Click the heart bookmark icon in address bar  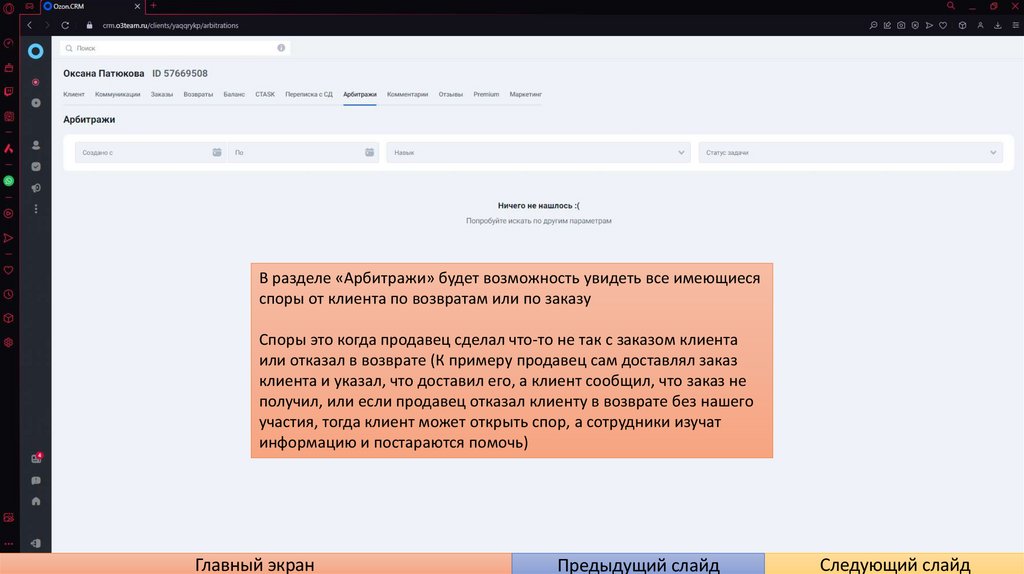(x=943, y=25)
